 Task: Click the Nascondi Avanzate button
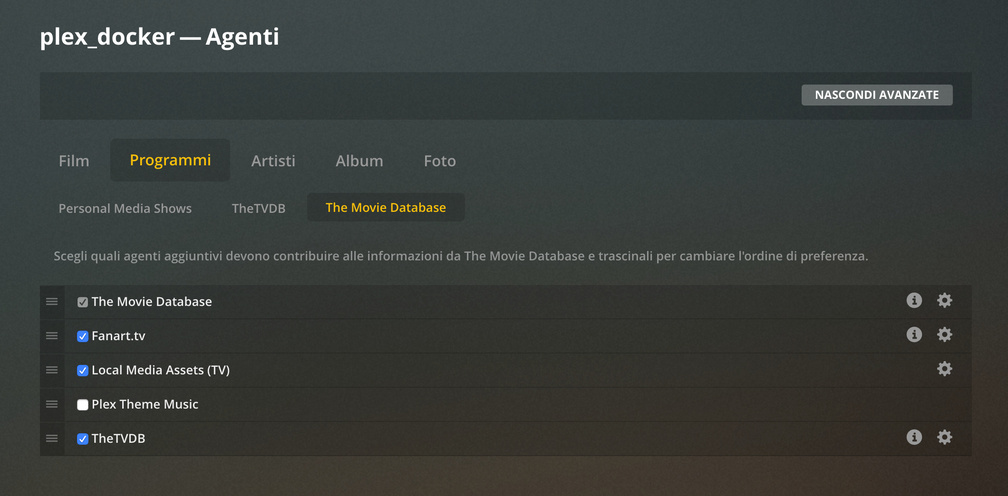pos(876,95)
